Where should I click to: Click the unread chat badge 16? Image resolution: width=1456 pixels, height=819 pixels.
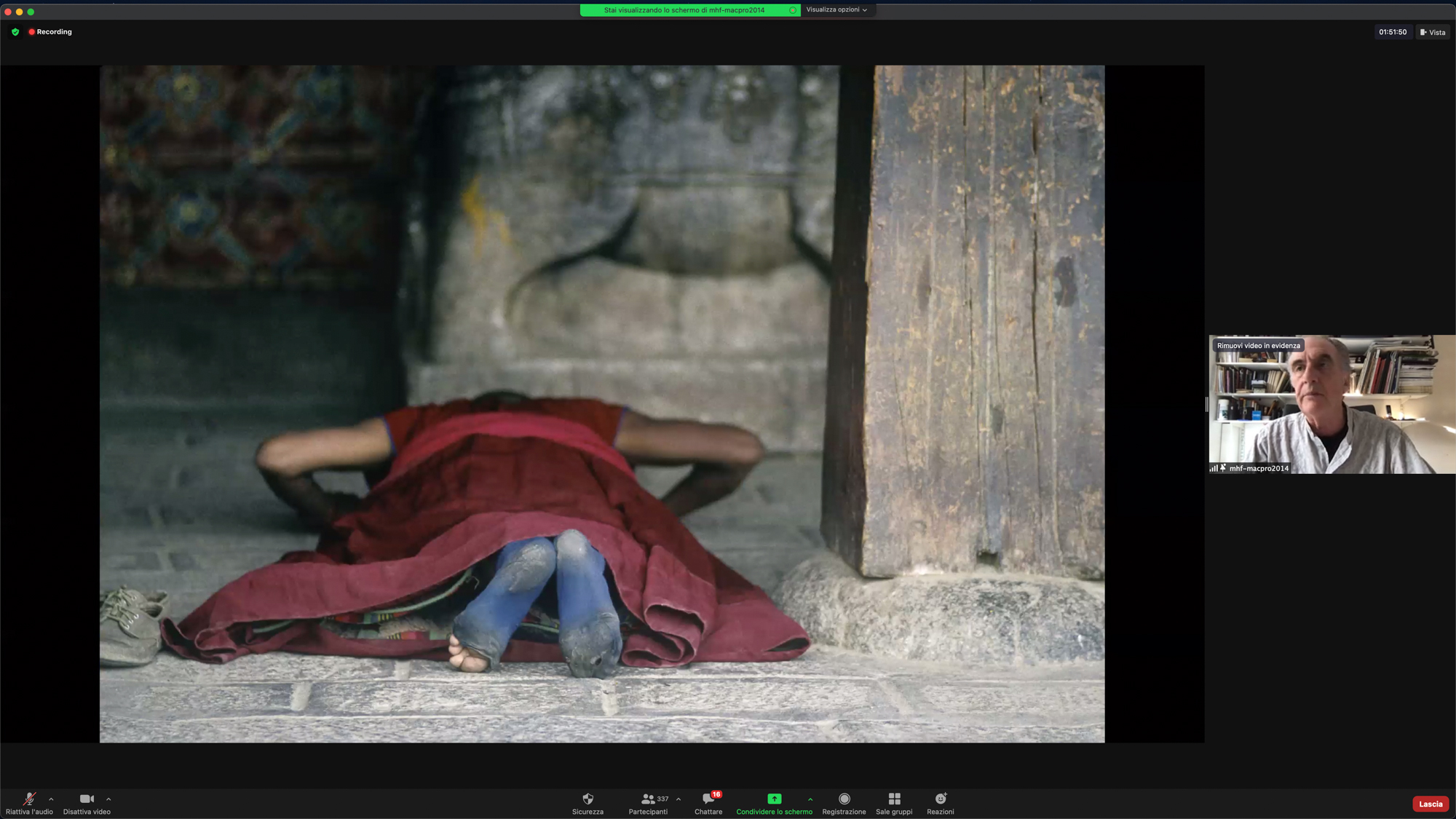[x=716, y=794]
